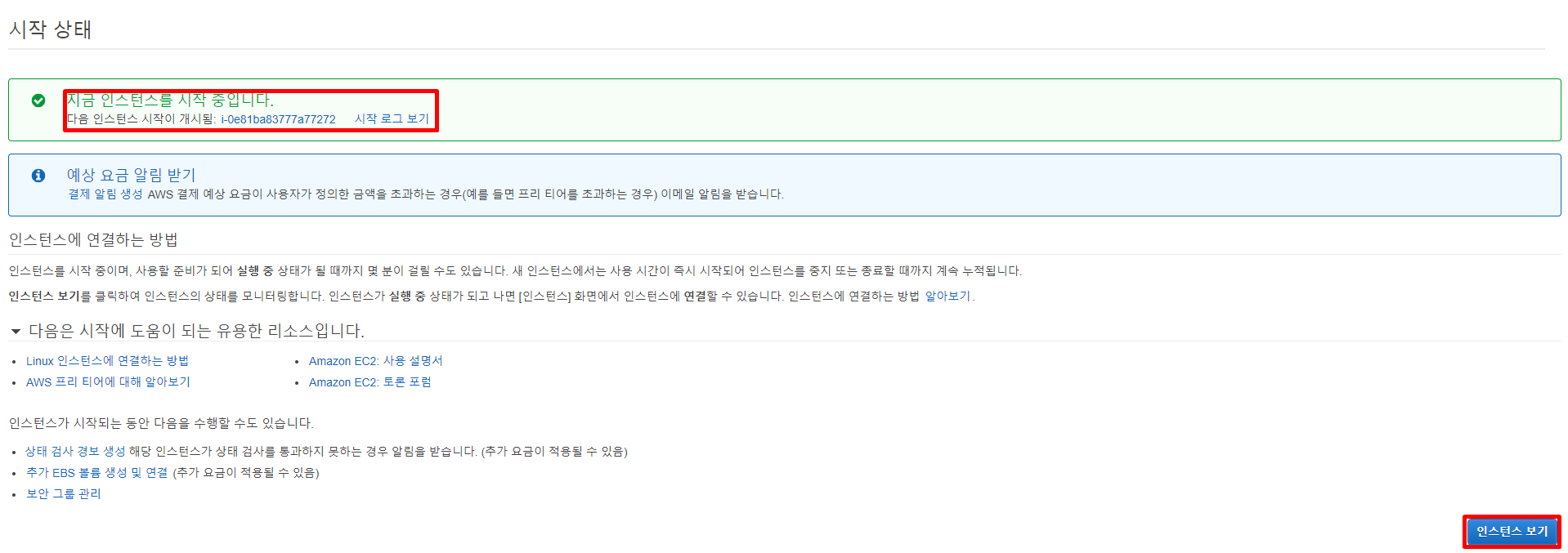Open 추가 EBS 볼륨 생성 및 연결 link
The width and height of the screenshot is (1568, 553).
click(x=96, y=473)
